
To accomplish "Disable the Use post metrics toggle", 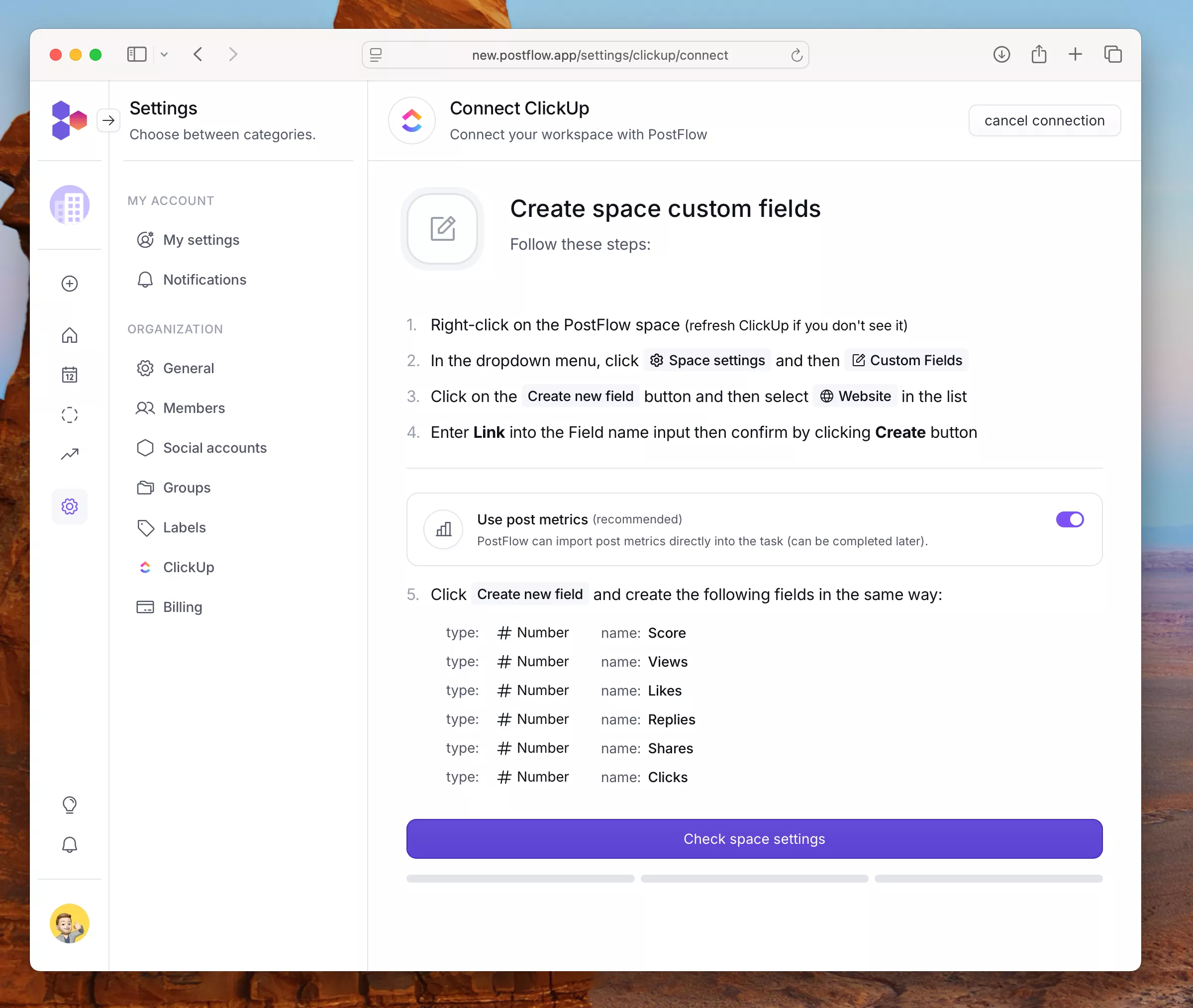I will [x=1070, y=519].
